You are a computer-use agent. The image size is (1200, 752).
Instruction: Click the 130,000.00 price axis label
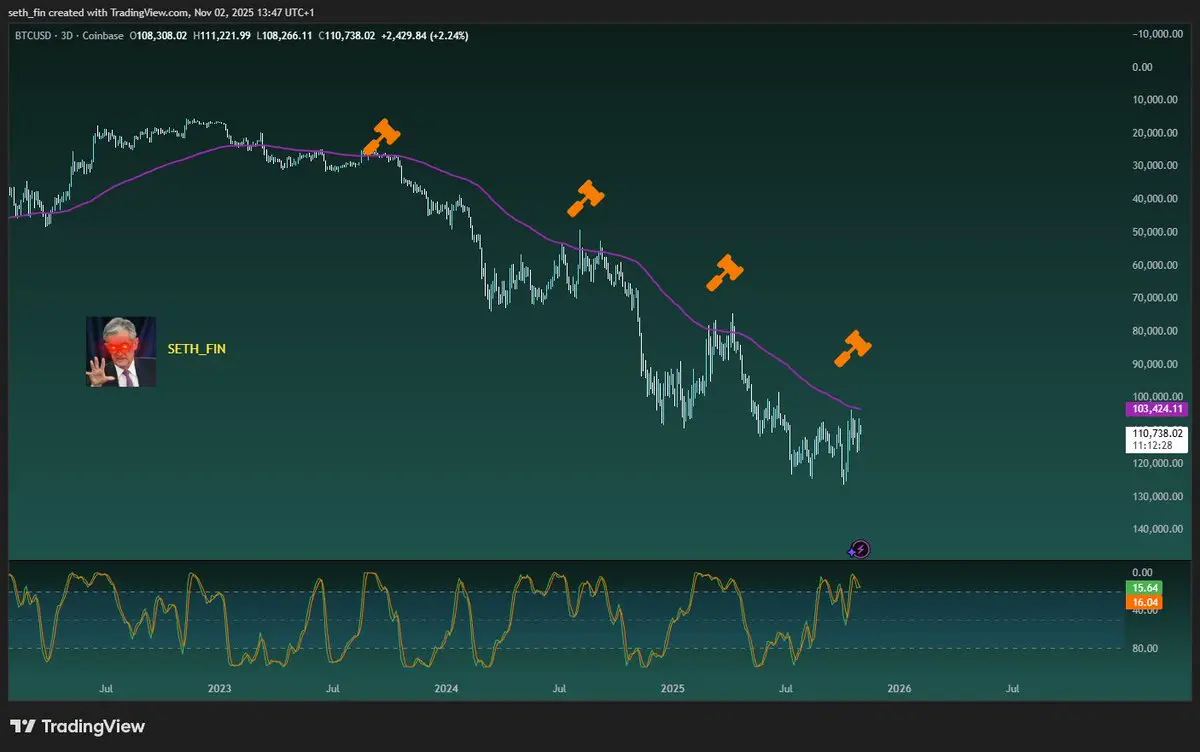click(1157, 497)
